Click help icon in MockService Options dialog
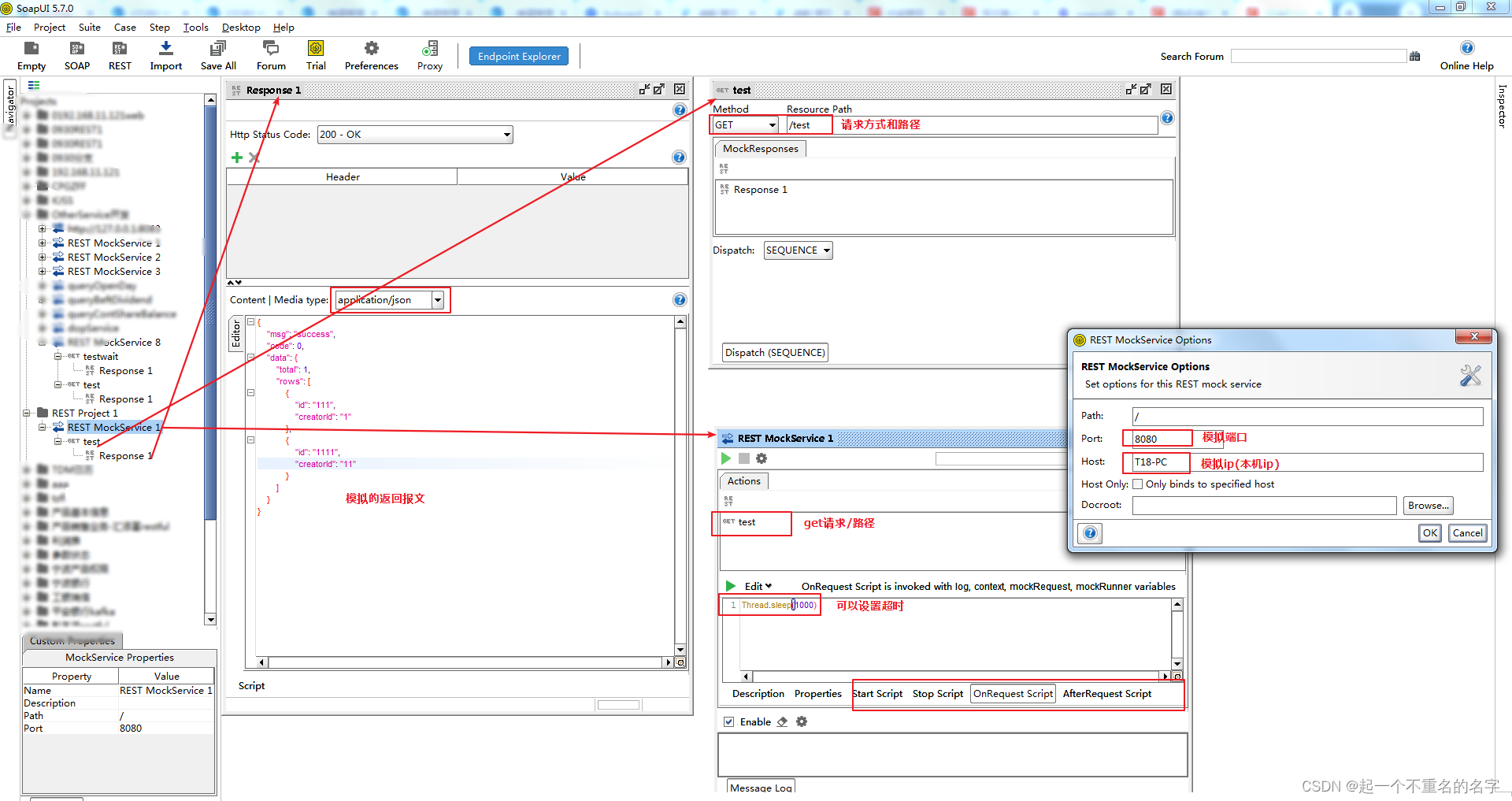1512x801 pixels. (1090, 533)
